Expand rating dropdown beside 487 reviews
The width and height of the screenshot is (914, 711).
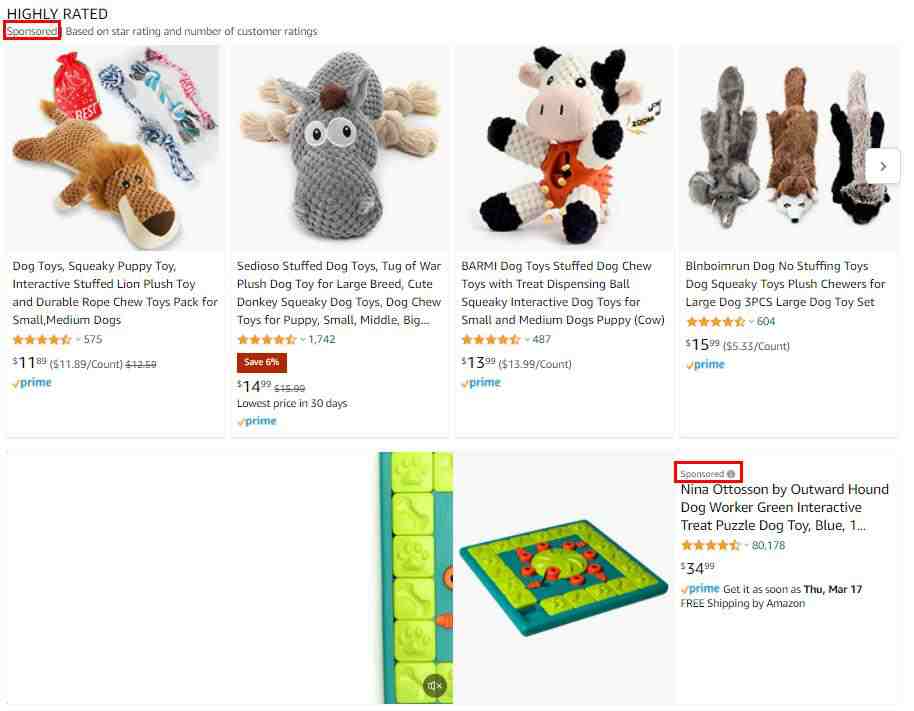pyautogui.click(x=527, y=340)
